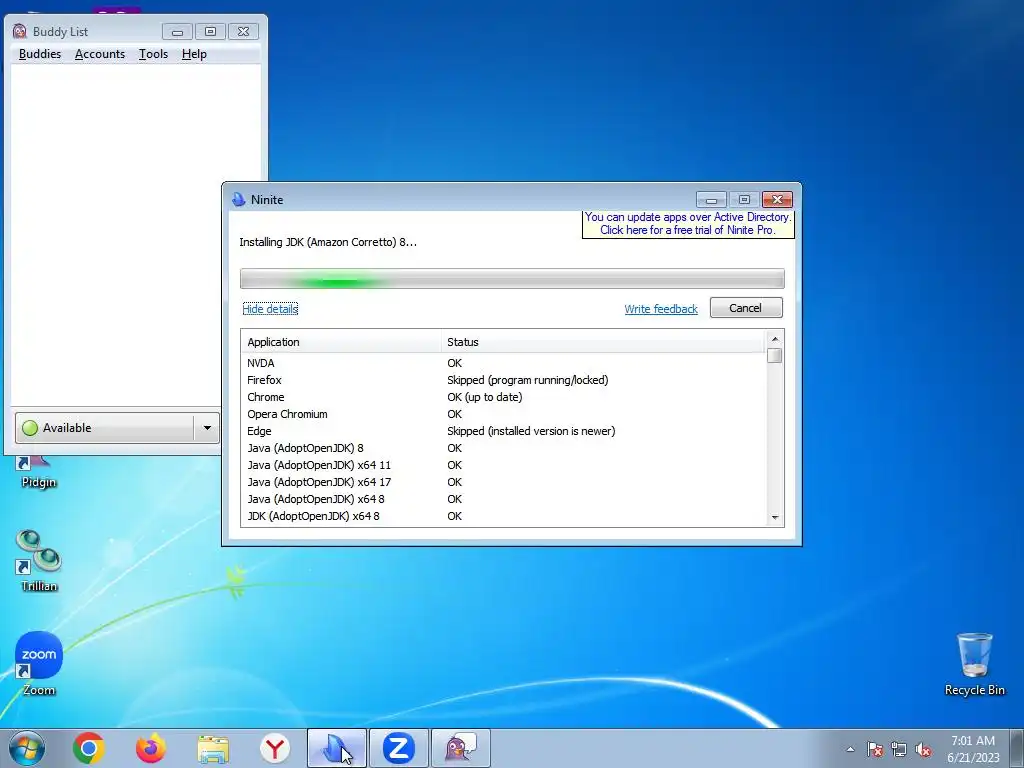Minimize the Ninite window
The width and height of the screenshot is (1024, 768).
pyautogui.click(x=712, y=200)
